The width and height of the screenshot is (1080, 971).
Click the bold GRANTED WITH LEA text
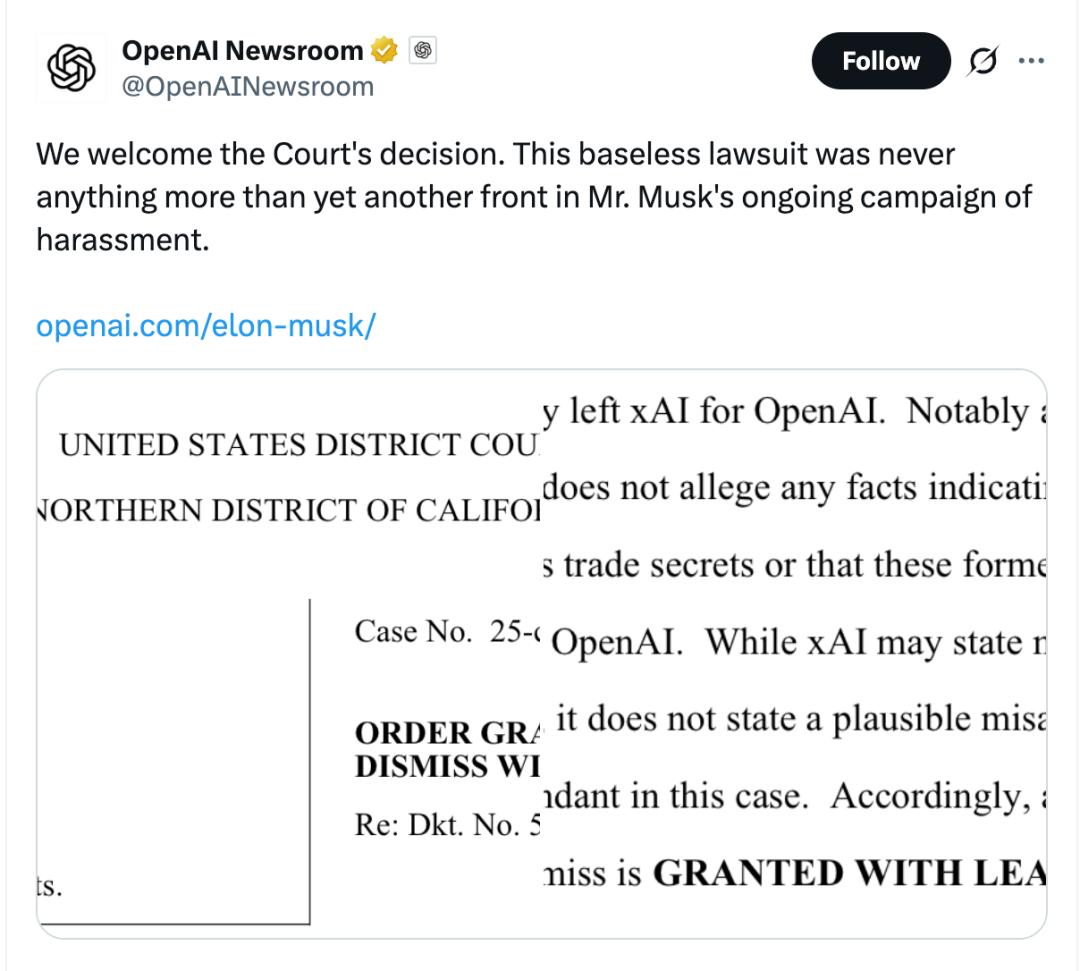tap(849, 873)
